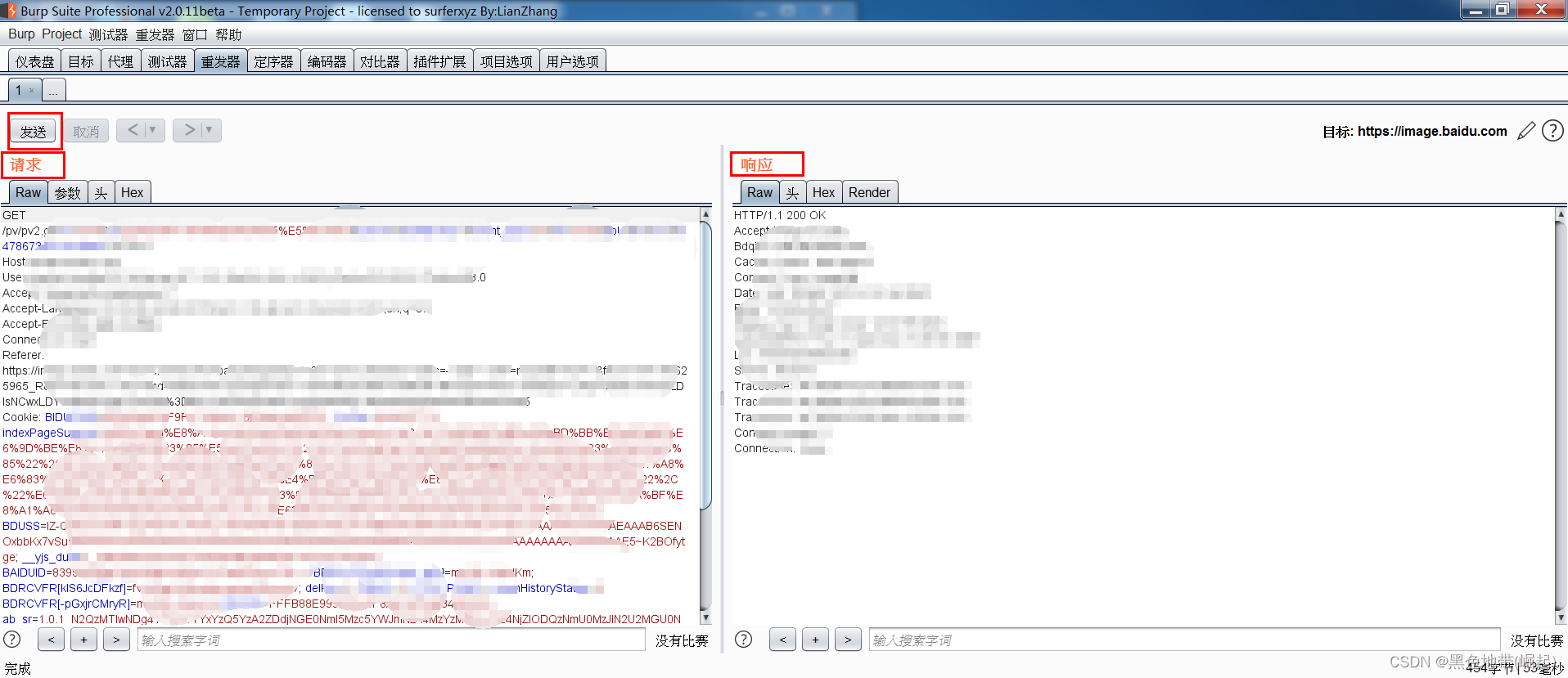This screenshot has height=678, width=1568.
Task: Switch to the 定序器 tab
Action: (273, 61)
